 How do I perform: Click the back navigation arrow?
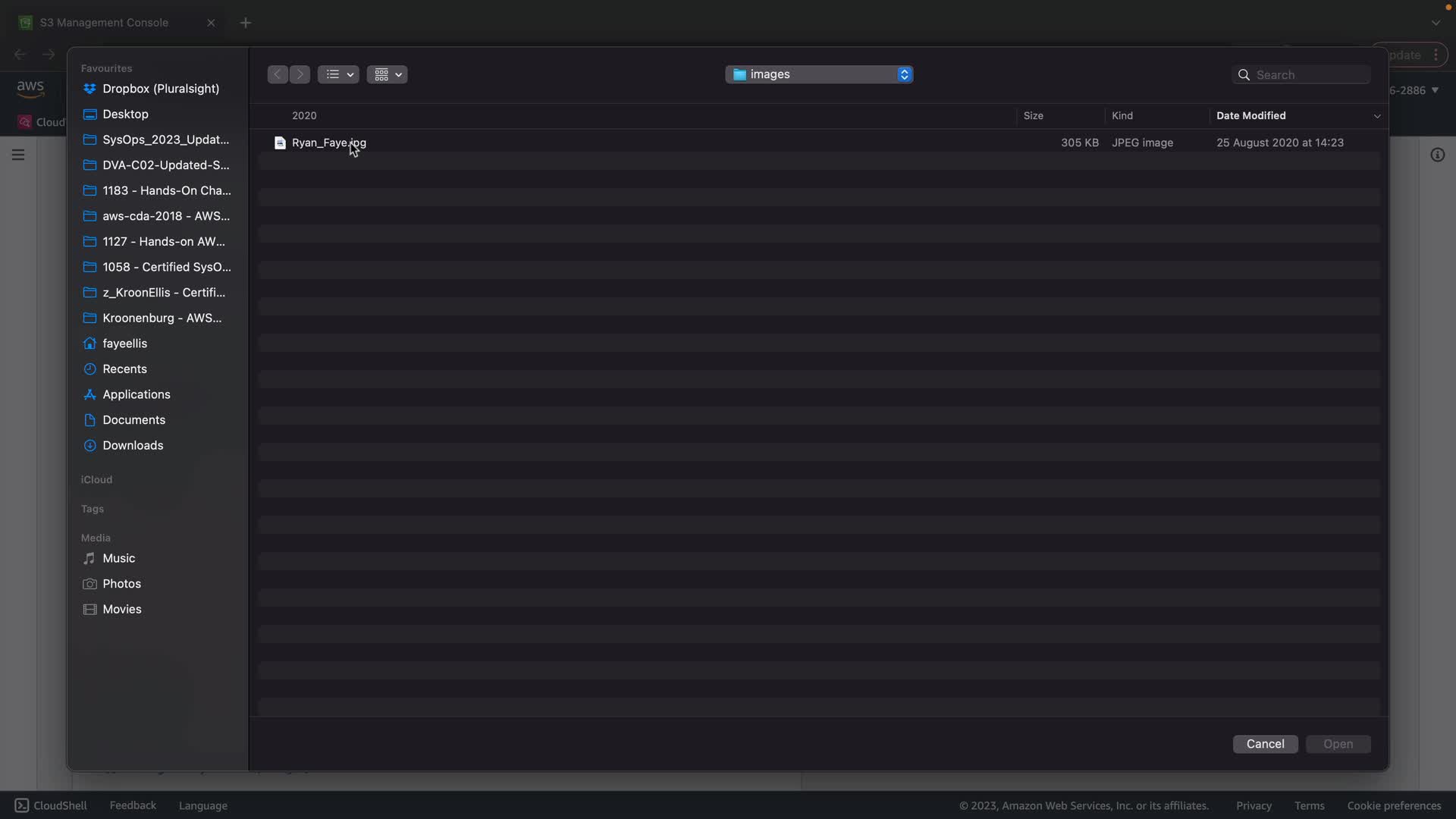(278, 74)
